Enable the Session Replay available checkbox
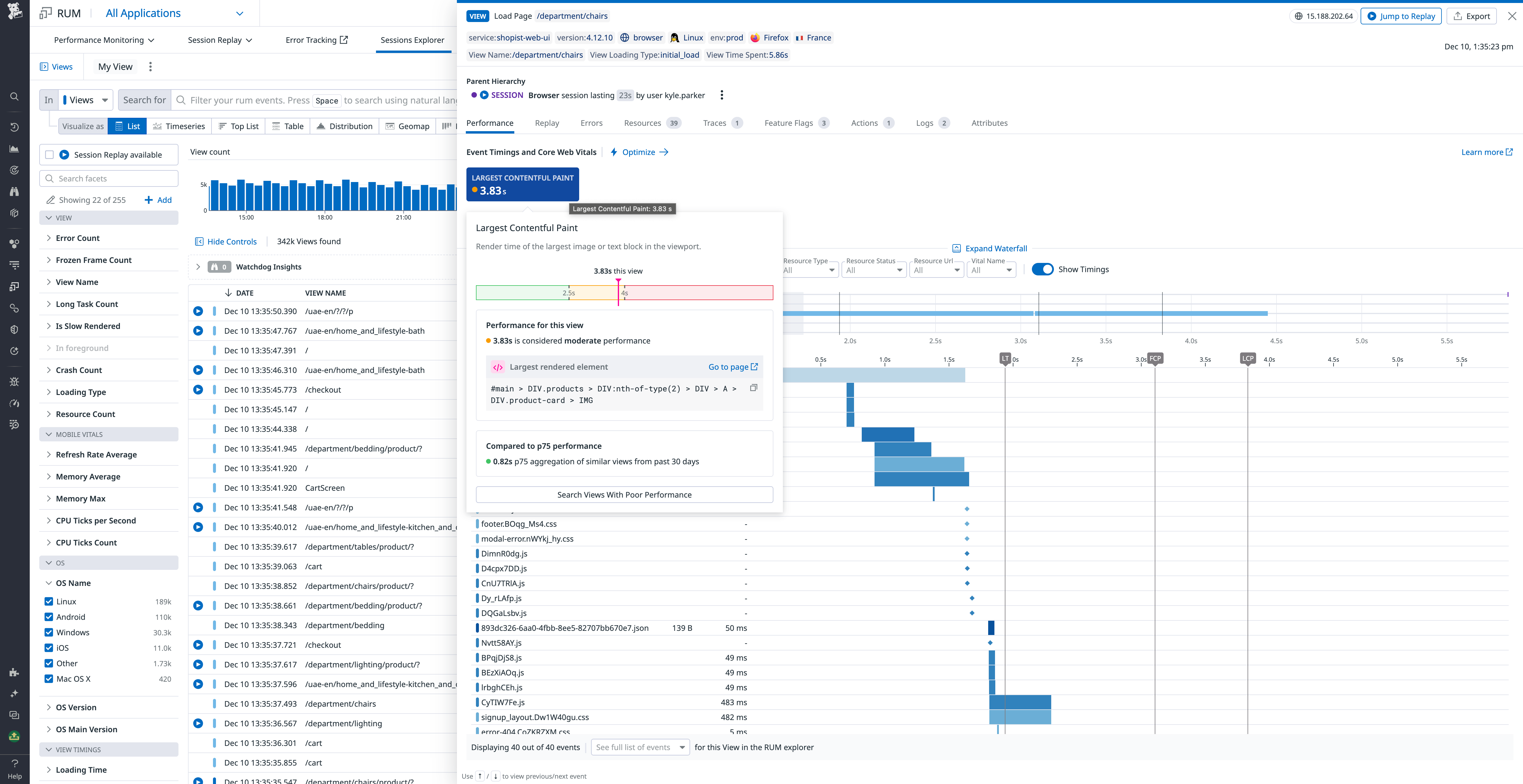The width and height of the screenshot is (1523, 784). pyautogui.click(x=50, y=154)
